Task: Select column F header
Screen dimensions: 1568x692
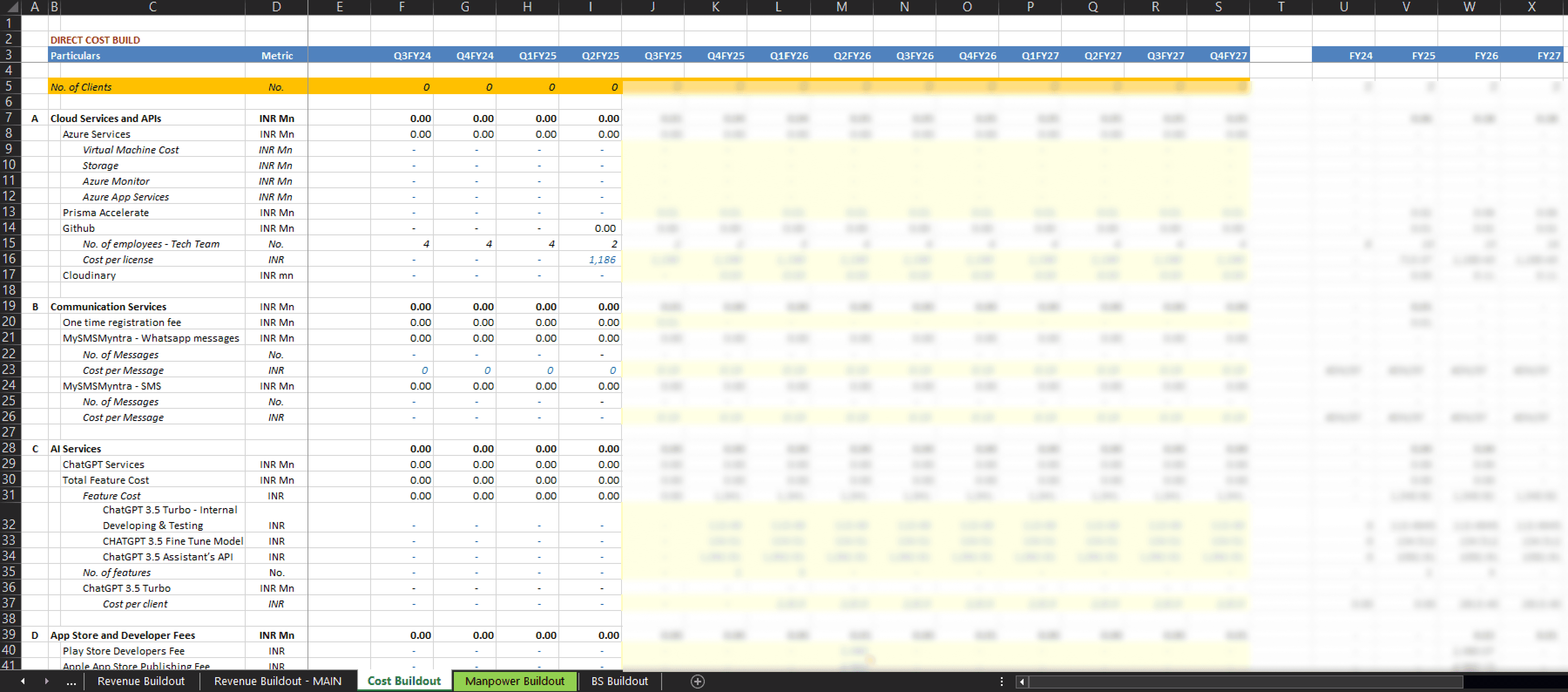Action: pyautogui.click(x=402, y=7)
